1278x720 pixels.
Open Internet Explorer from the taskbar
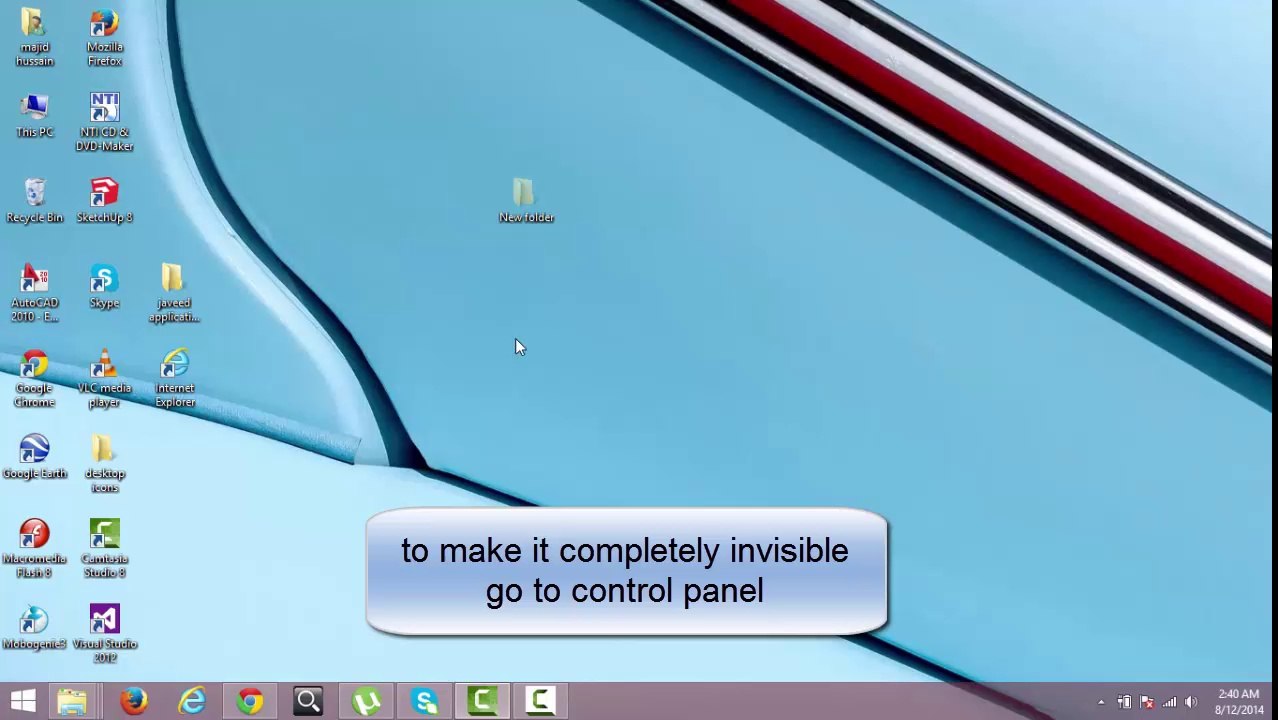pyautogui.click(x=192, y=701)
